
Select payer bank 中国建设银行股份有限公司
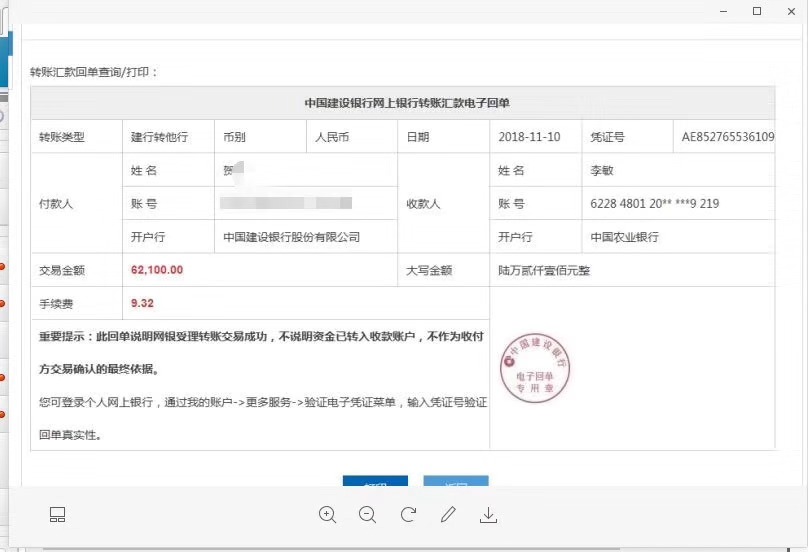(x=291, y=237)
